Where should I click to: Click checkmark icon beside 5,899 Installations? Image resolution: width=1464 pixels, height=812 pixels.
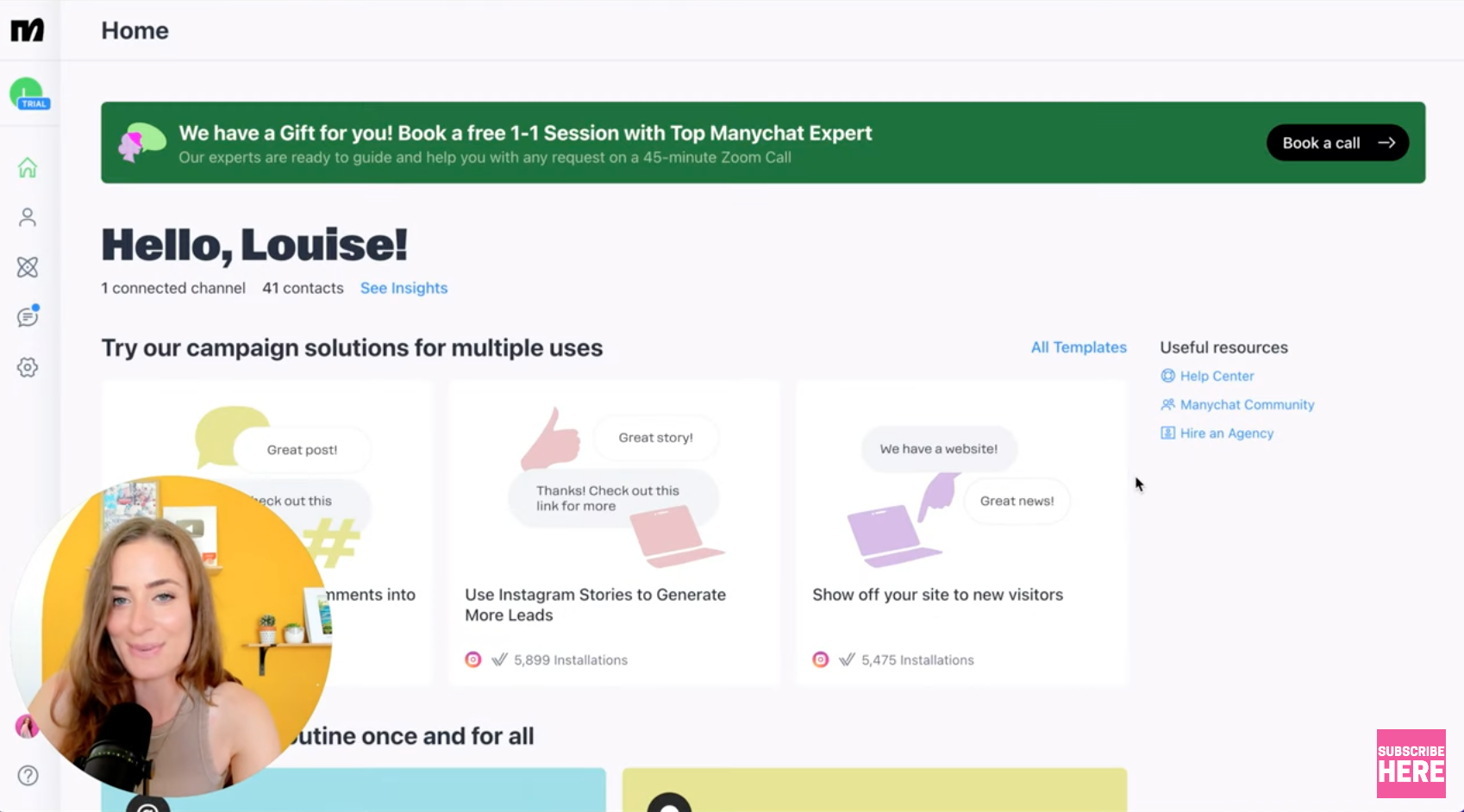click(499, 659)
